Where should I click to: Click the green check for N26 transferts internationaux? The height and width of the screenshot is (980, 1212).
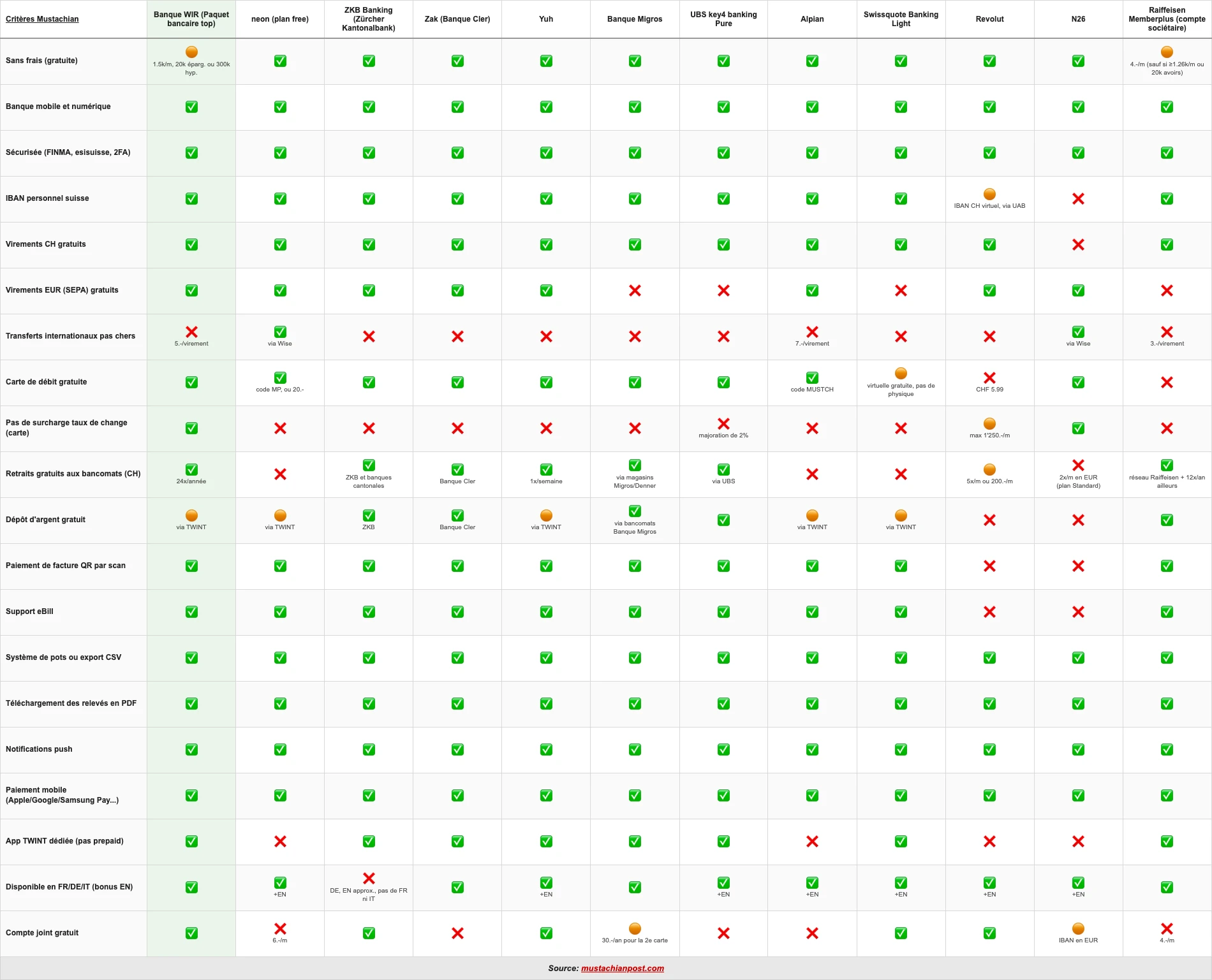tap(1078, 332)
